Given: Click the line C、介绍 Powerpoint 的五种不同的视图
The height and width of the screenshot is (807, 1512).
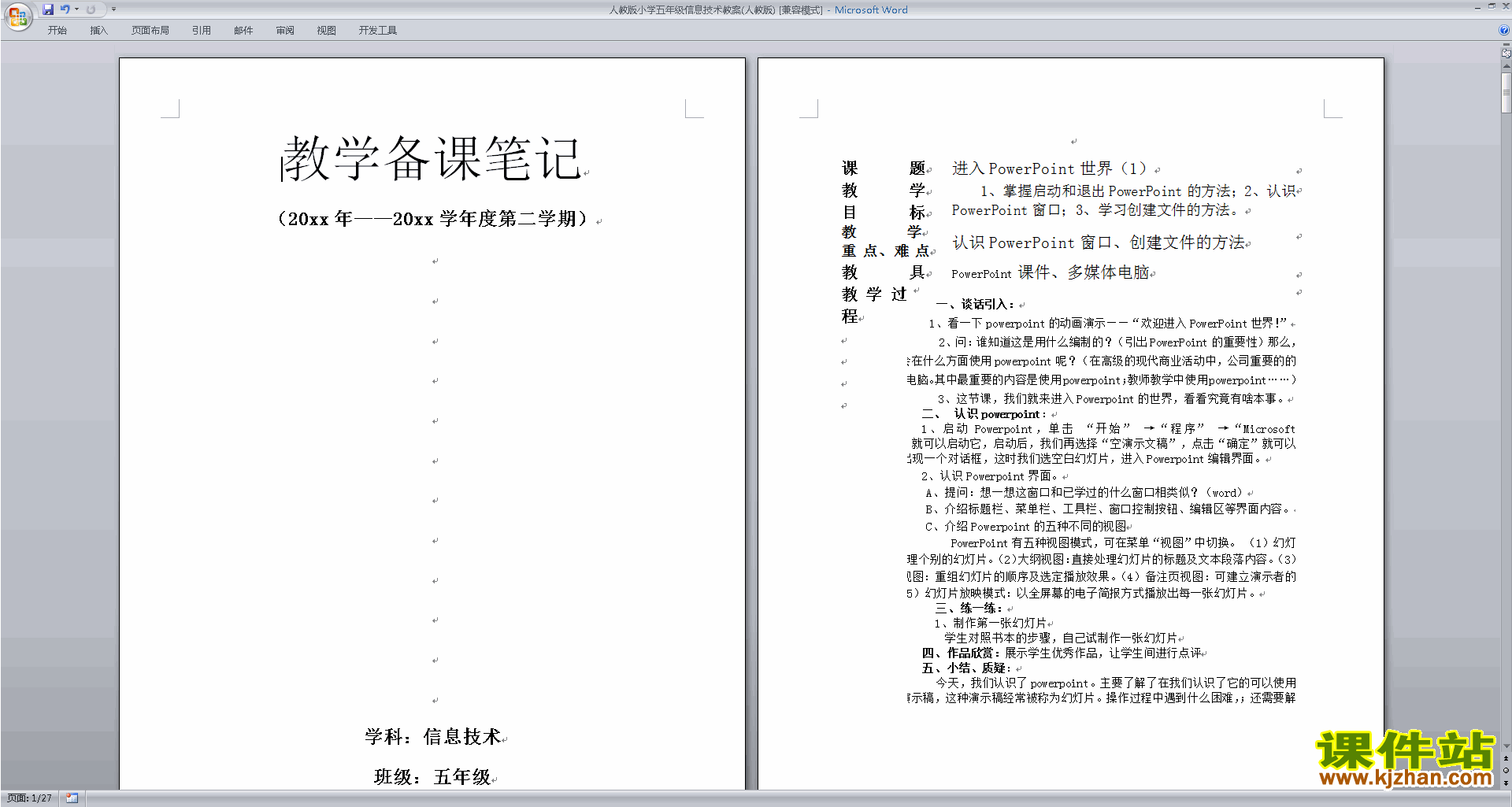Looking at the screenshot, I should [x=1026, y=526].
